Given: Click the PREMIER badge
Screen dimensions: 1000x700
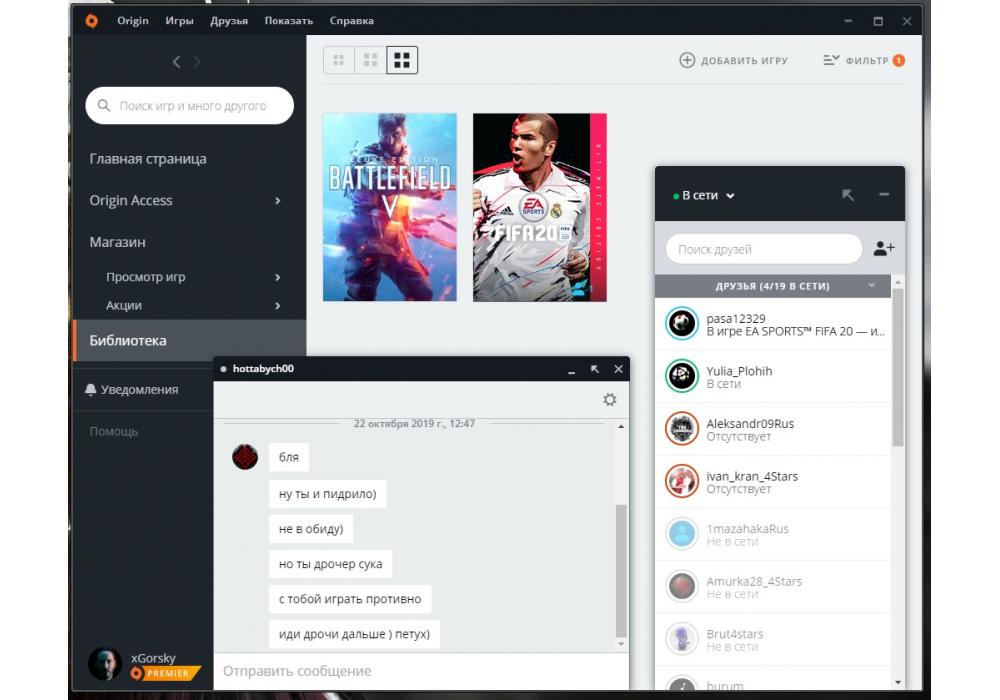Looking at the screenshot, I should tap(165, 673).
